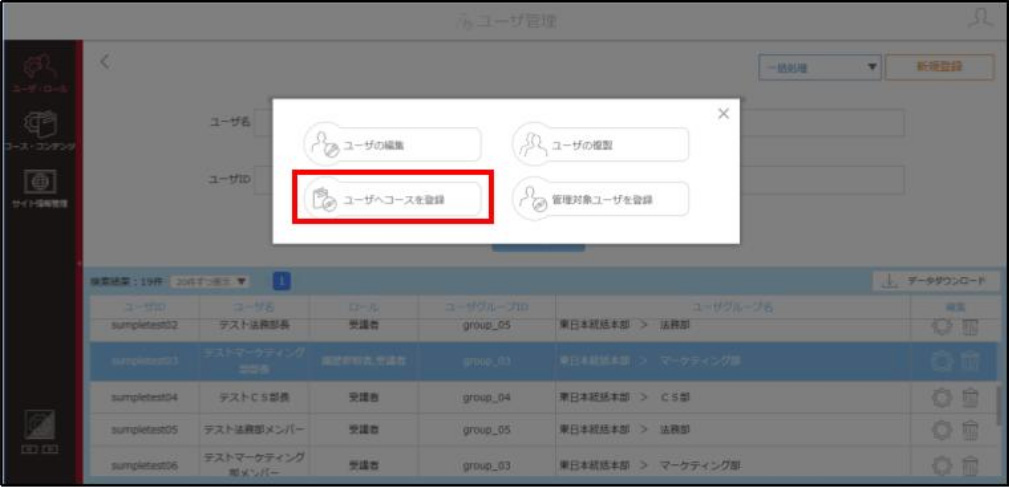The height and width of the screenshot is (487, 1009).
Task: Click gear icon for sumpletest06 row
Action: 943,464
